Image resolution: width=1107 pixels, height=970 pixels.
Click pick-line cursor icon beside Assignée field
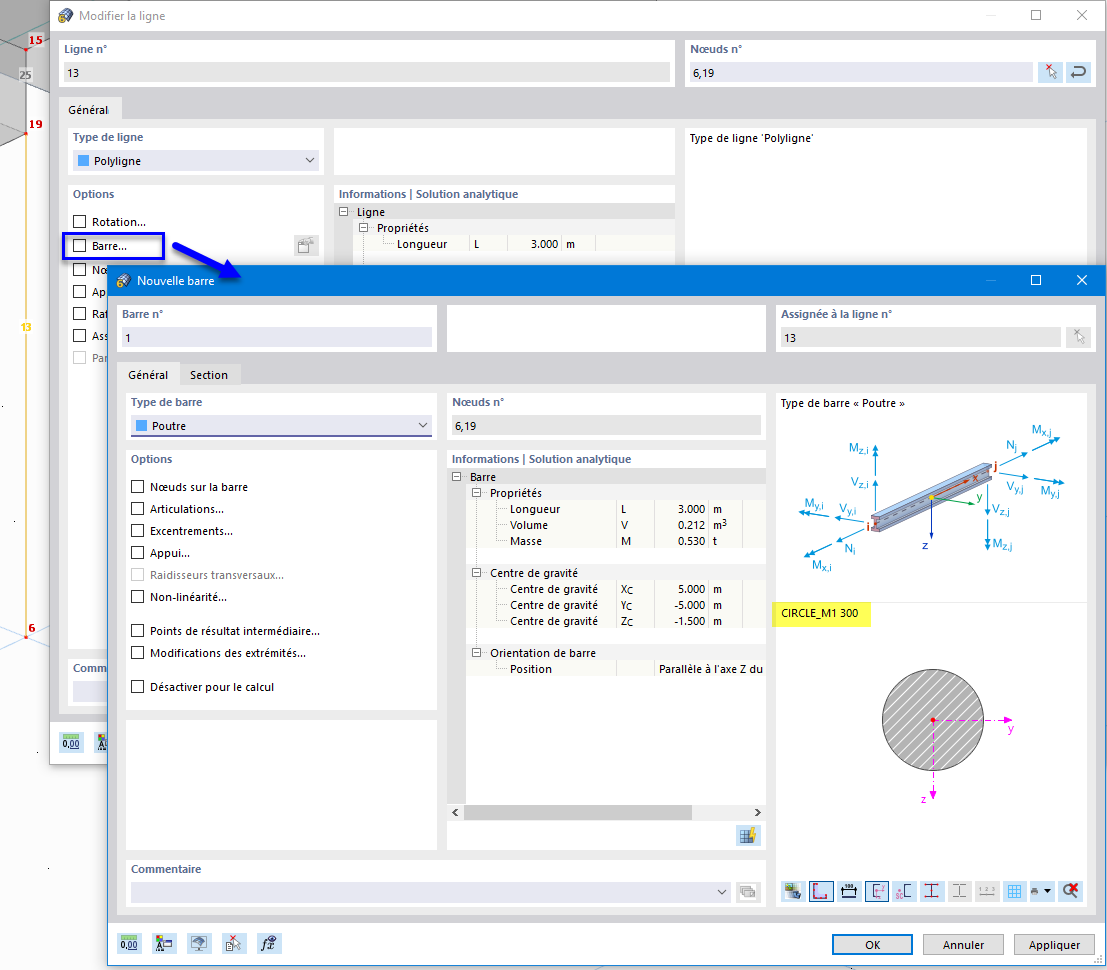click(x=1079, y=337)
